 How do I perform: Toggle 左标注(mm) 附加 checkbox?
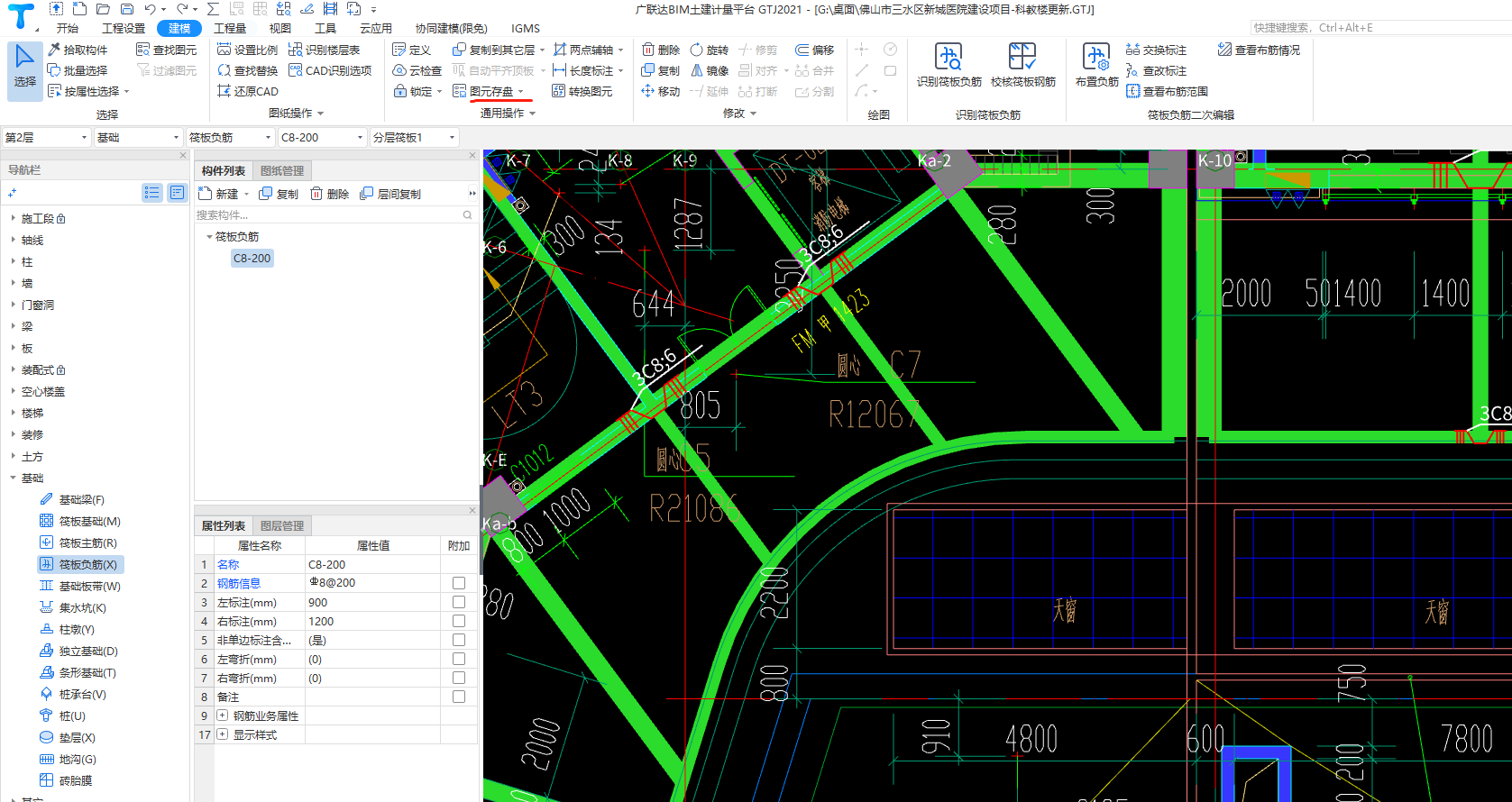tap(459, 603)
